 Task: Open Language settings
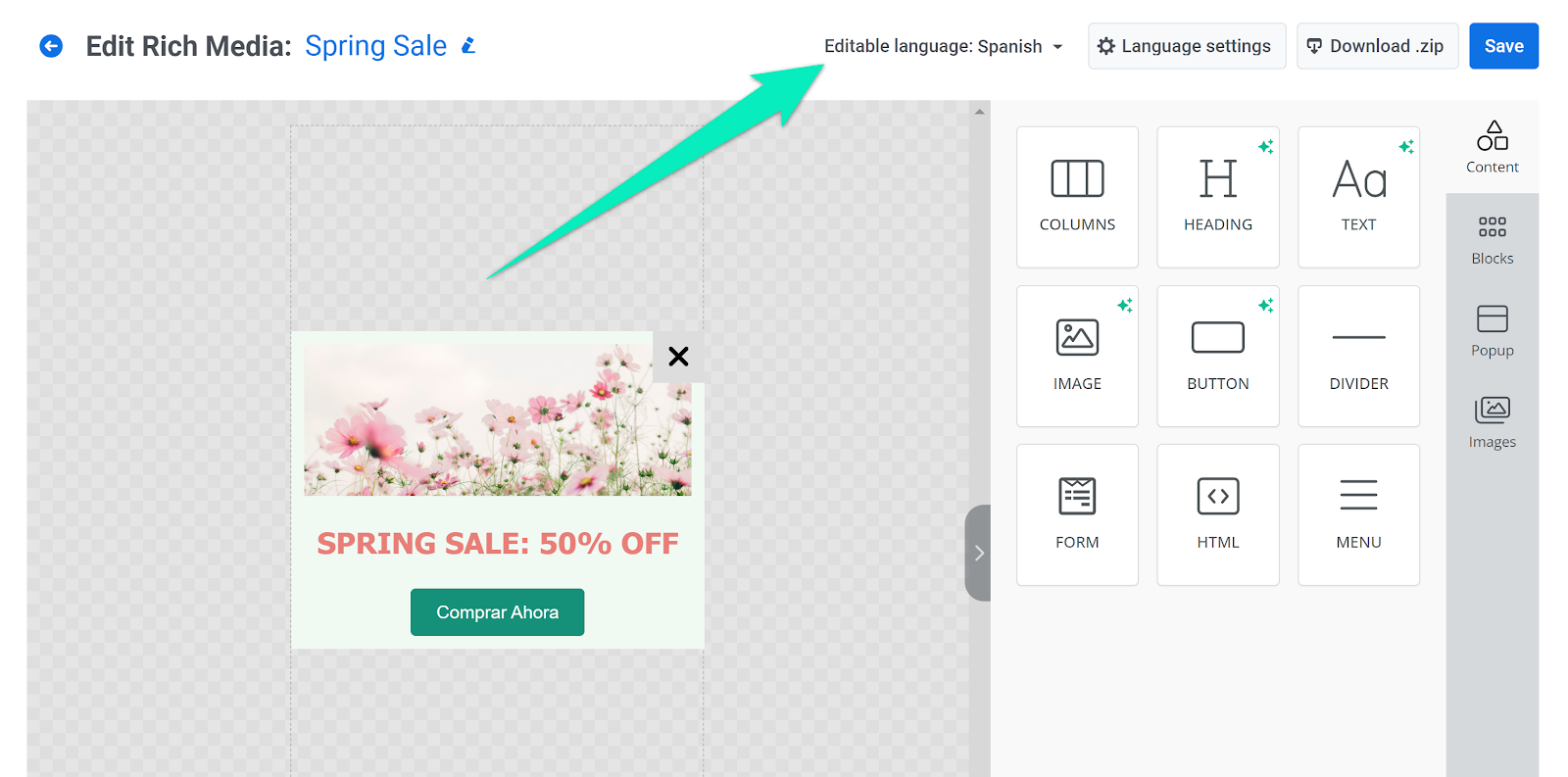tap(1186, 46)
